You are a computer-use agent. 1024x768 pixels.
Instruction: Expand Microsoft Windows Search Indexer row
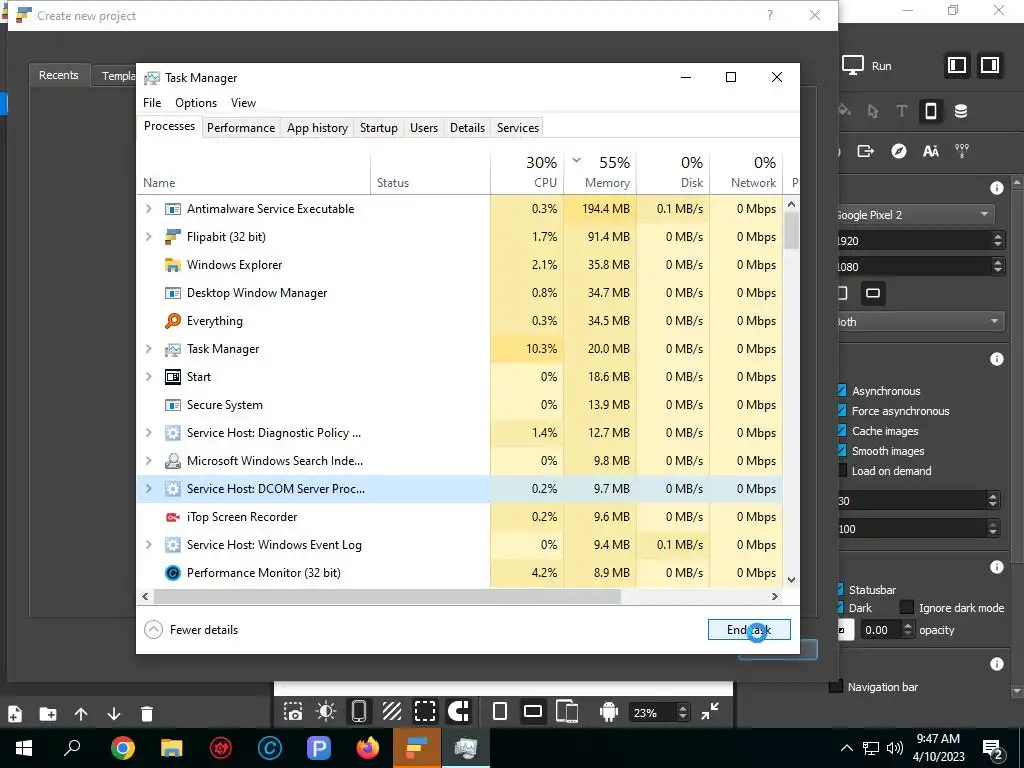click(x=148, y=460)
